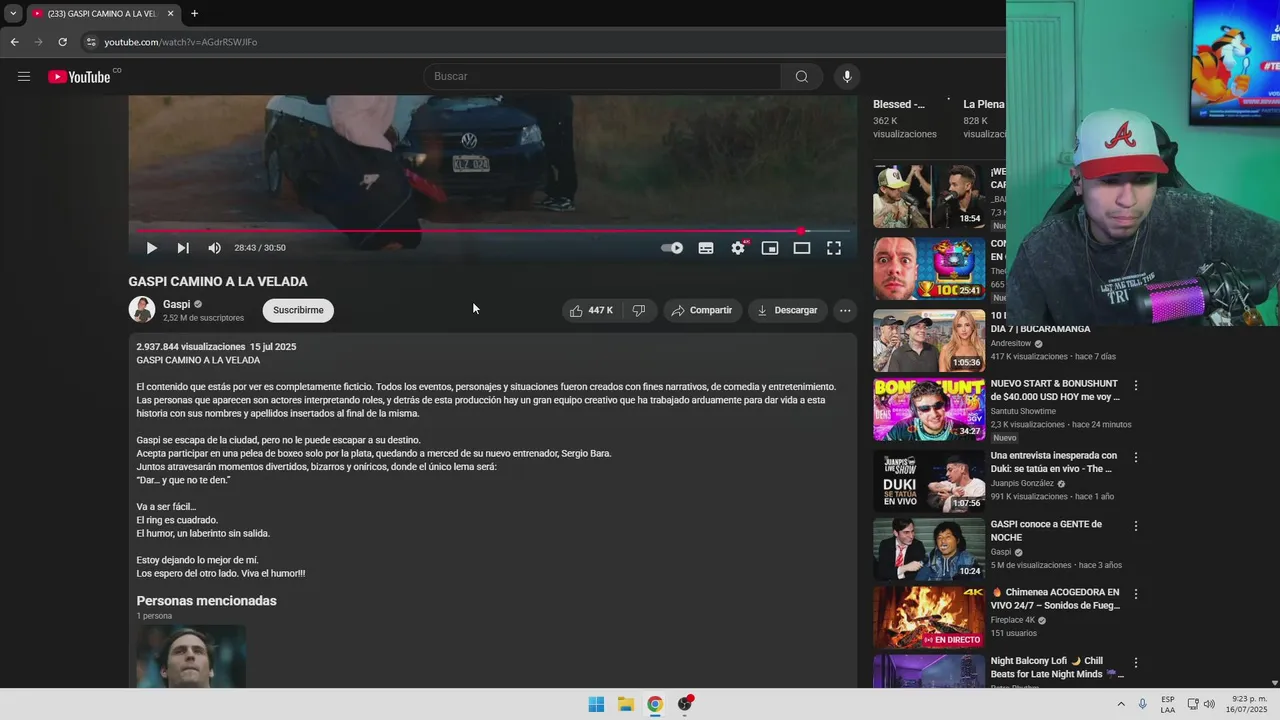The image size is (1280, 720).
Task: Toggle the autoplay switch
Action: (x=672, y=248)
